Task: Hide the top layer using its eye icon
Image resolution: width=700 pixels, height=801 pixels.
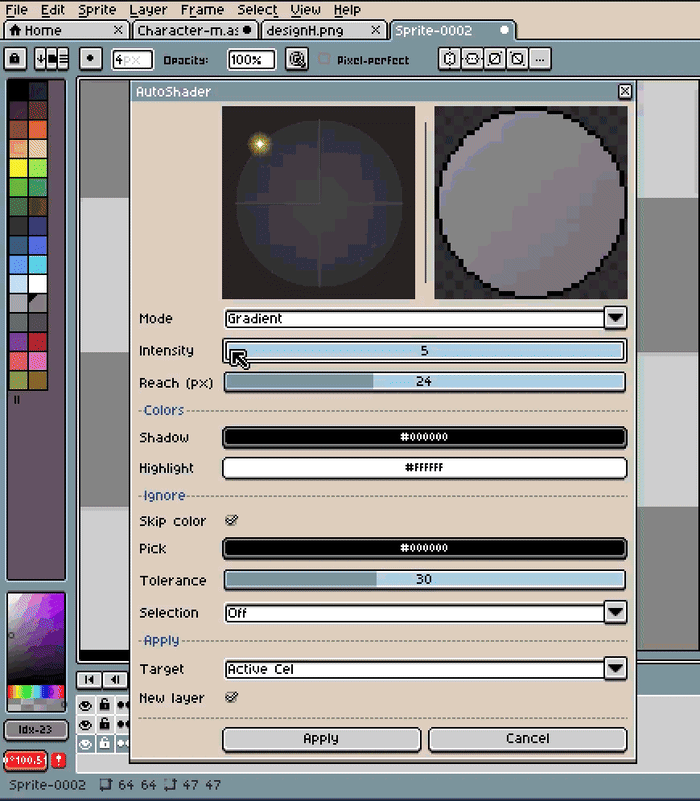Action: tap(85, 705)
